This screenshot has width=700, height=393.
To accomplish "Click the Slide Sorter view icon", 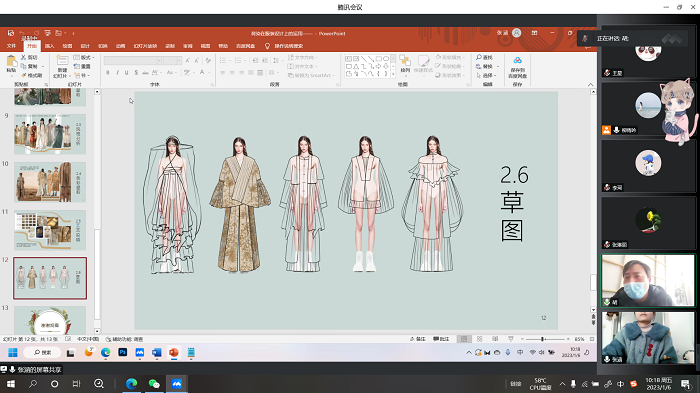I will (x=479, y=339).
